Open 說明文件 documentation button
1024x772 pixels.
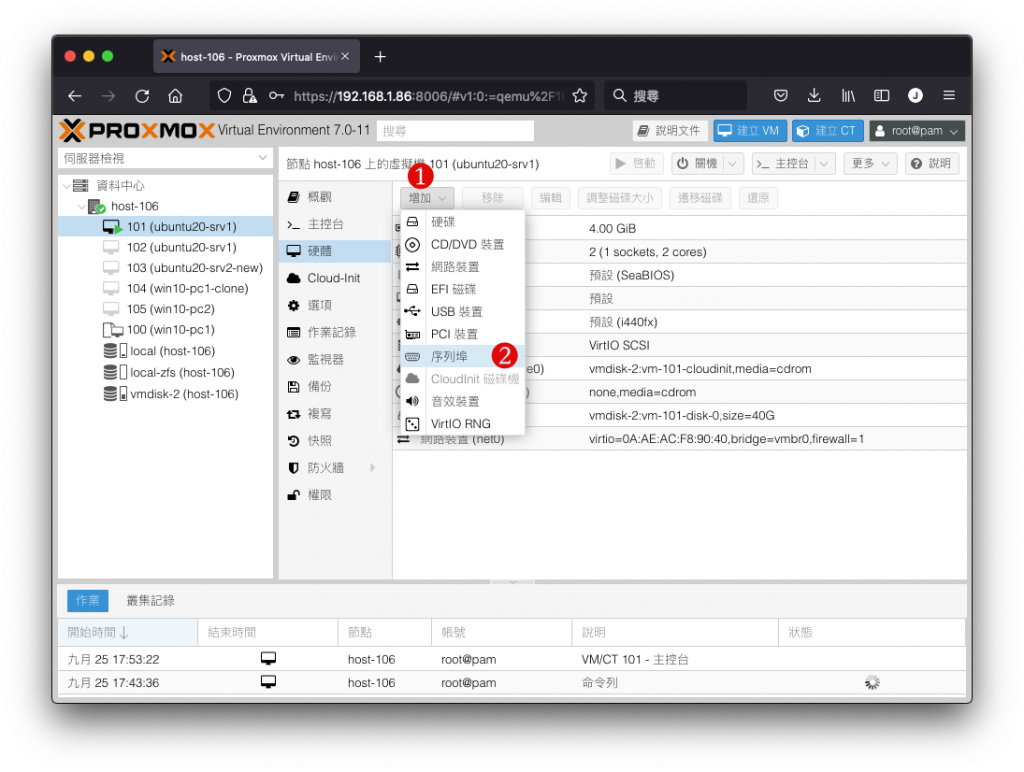[x=669, y=131]
